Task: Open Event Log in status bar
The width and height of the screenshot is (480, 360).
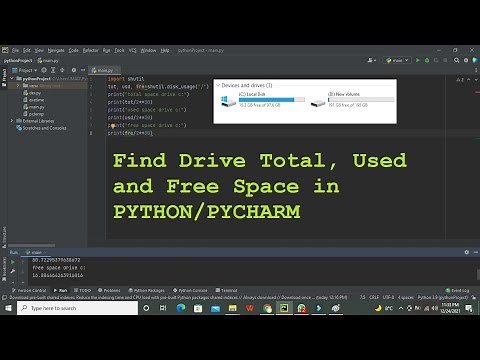Action: tap(457, 290)
